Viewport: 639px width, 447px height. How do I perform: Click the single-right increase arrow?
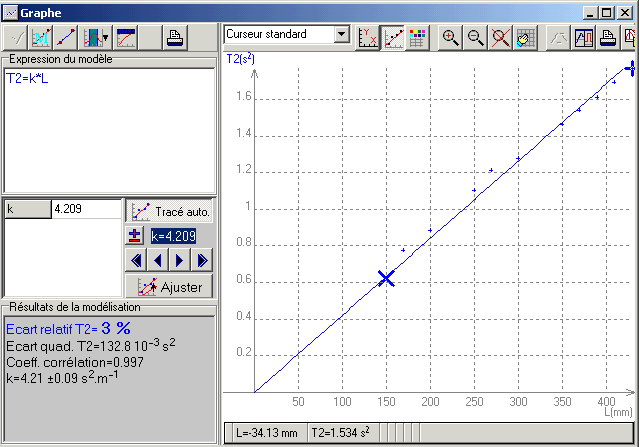click(180, 260)
